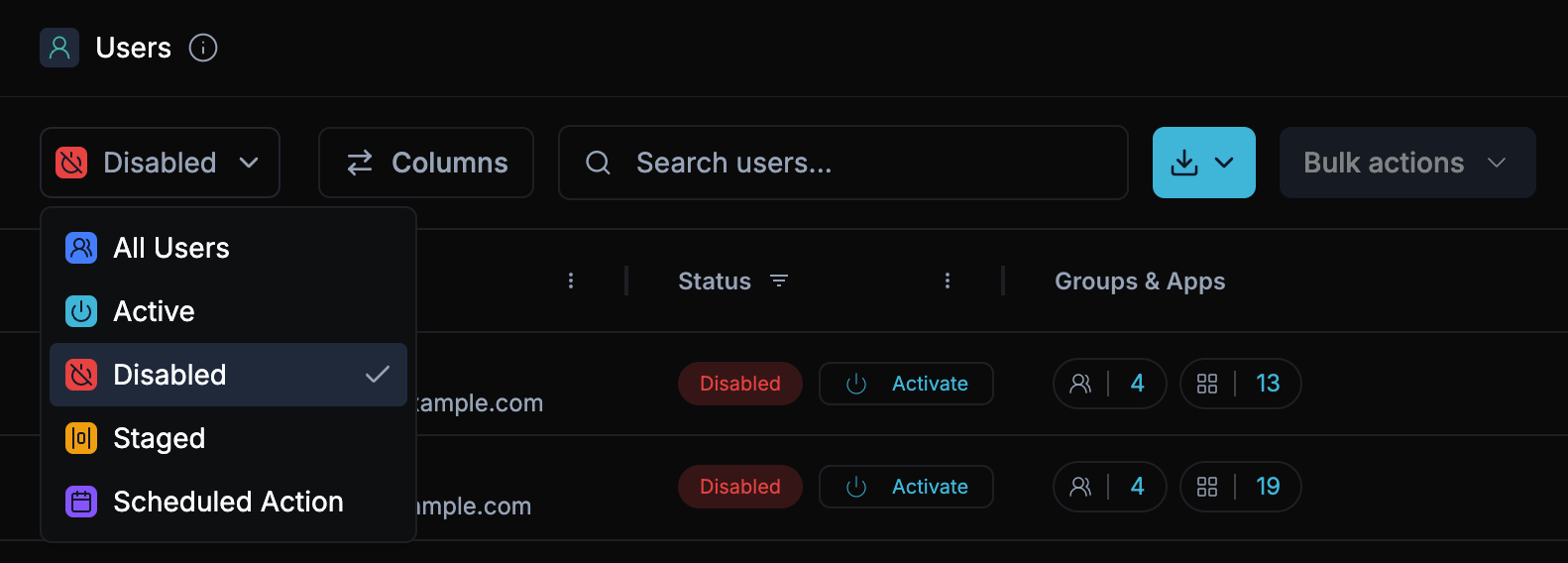Screen dimensions: 1568x563
Task: Select Staged filter option
Action: point(159,438)
